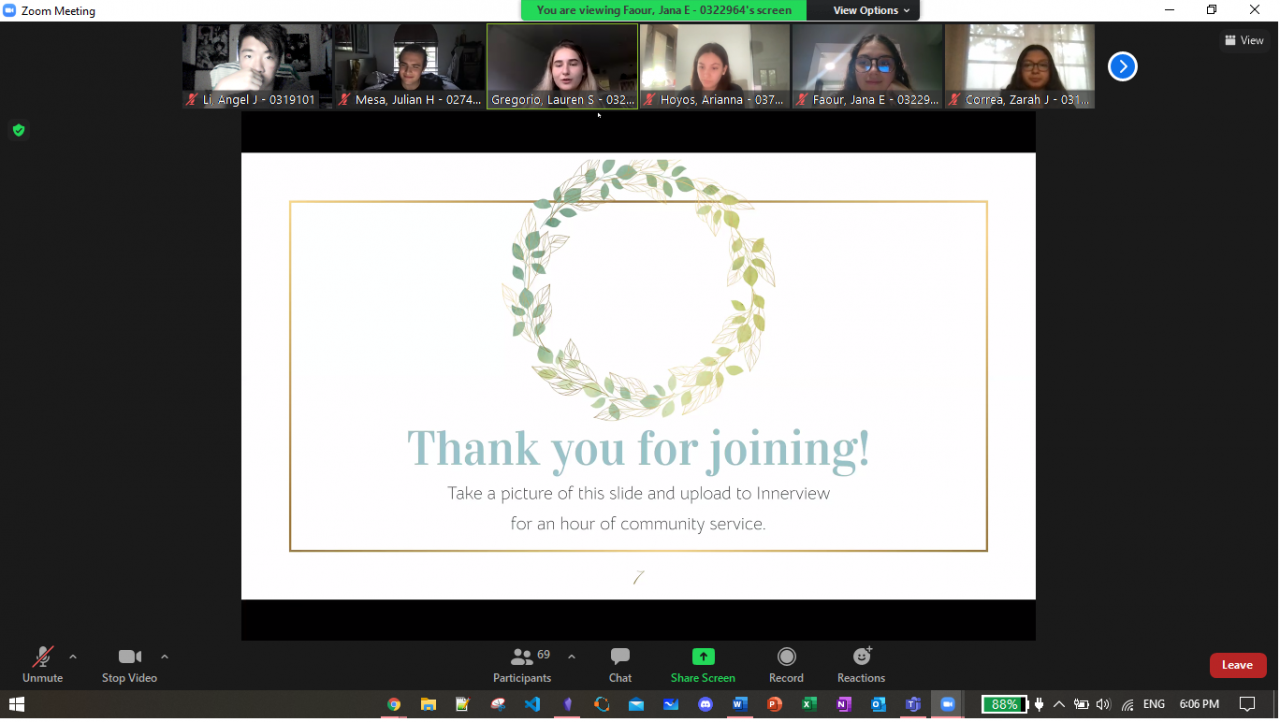Leave the meeting
1280x722 pixels.
[1237, 665]
